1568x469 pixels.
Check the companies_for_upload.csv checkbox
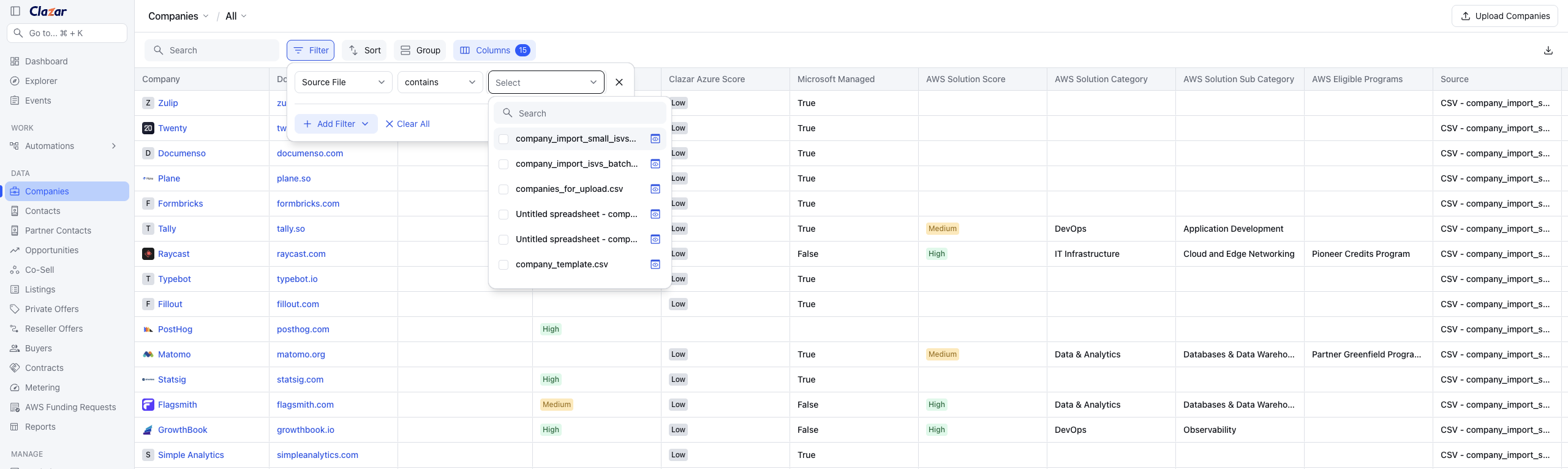coord(503,189)
